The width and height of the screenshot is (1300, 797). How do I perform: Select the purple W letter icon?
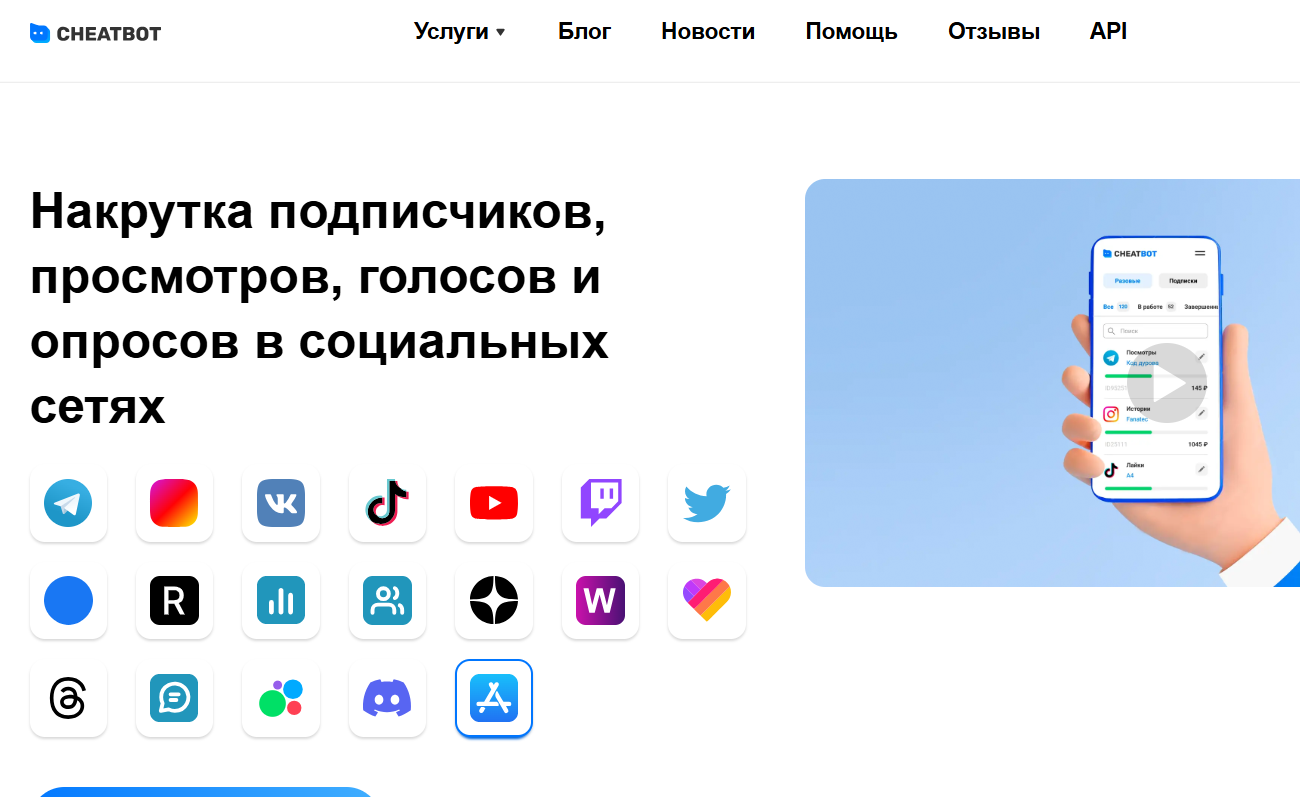(600, 601)
